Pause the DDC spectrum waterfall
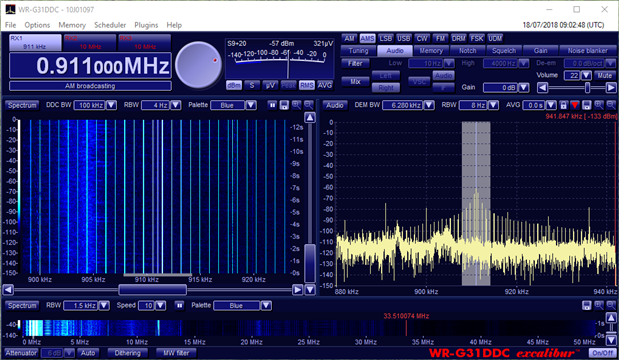This screenshot has width=619, height=360. 272,105
